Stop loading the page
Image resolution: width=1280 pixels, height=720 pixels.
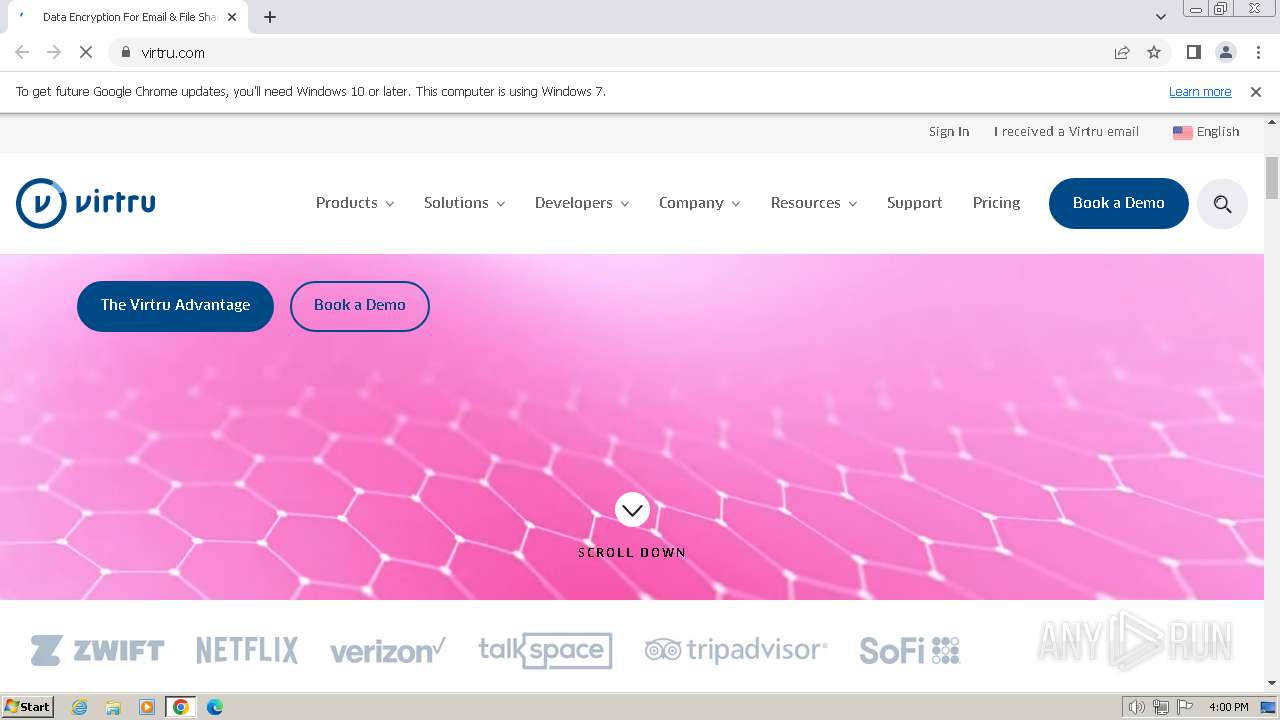[86, 52]
